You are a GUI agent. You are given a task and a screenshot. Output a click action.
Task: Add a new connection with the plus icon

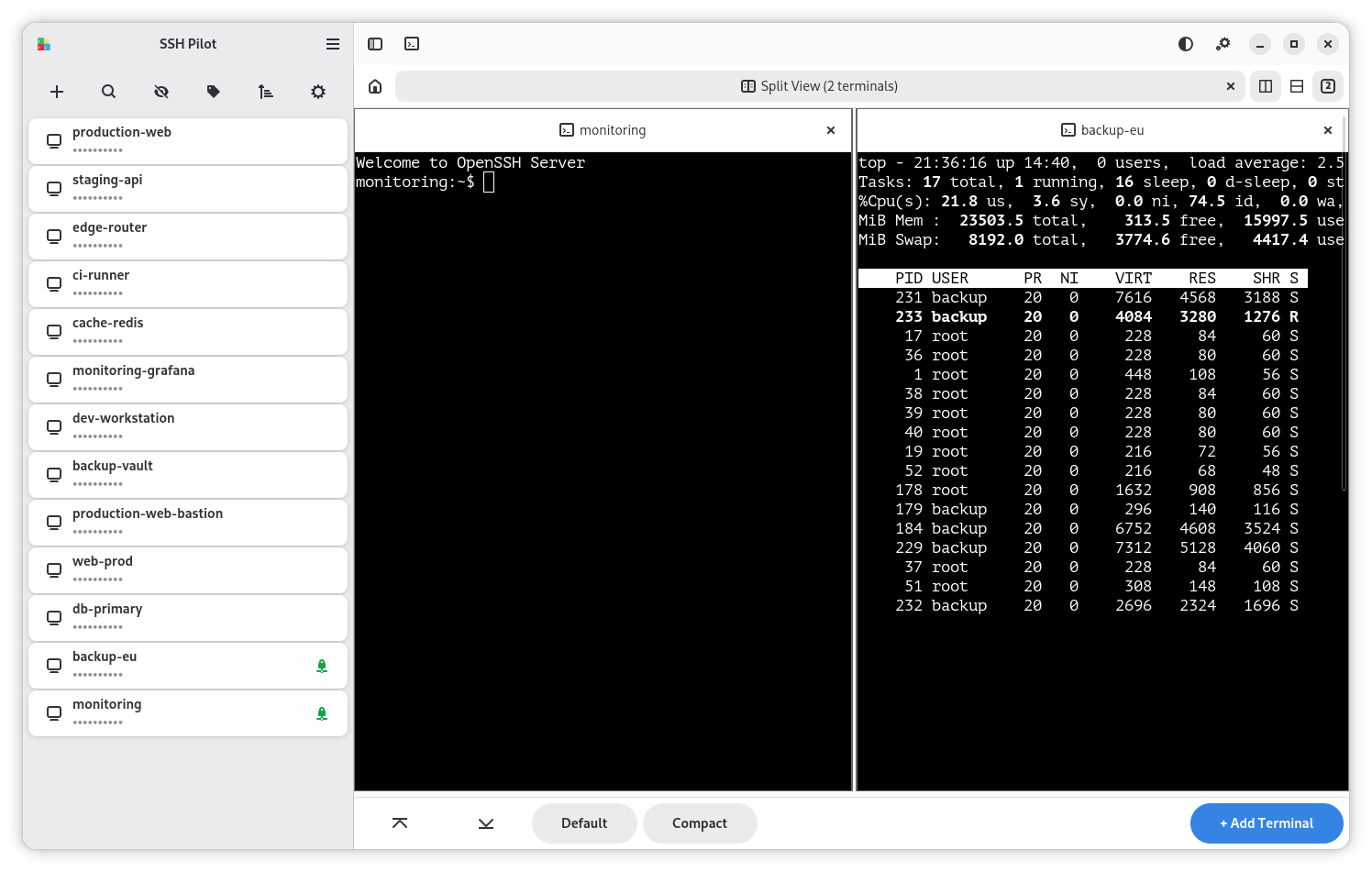point(57,92)
